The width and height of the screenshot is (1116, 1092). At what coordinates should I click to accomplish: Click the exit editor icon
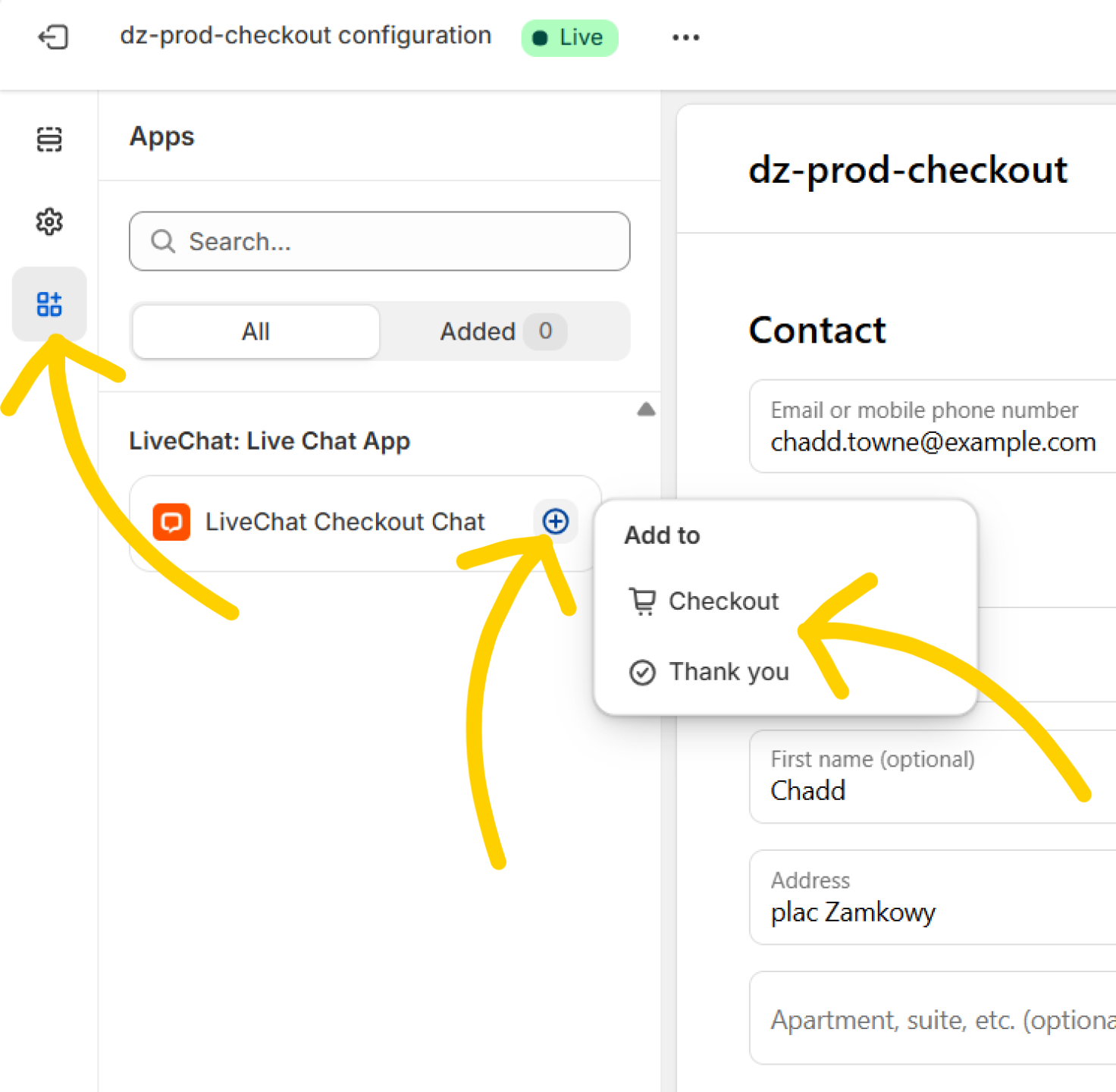tap(53, 36)
